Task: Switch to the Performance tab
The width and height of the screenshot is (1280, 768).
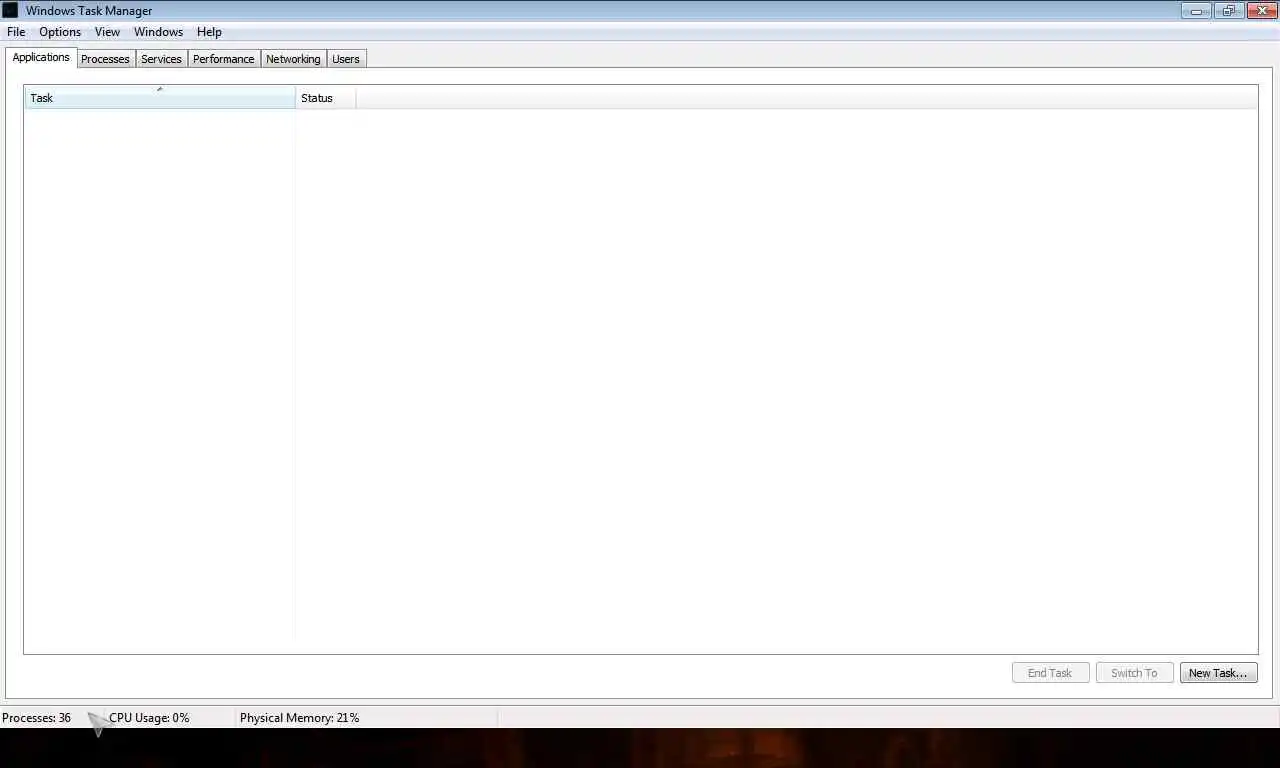Action: (x=223, y=59)
